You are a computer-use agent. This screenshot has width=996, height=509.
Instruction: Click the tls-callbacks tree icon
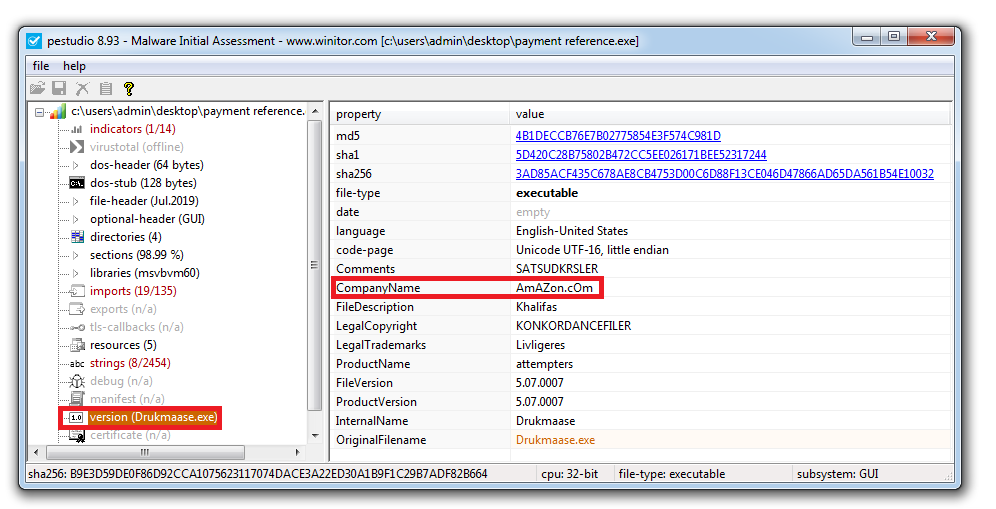pos(77,327)
